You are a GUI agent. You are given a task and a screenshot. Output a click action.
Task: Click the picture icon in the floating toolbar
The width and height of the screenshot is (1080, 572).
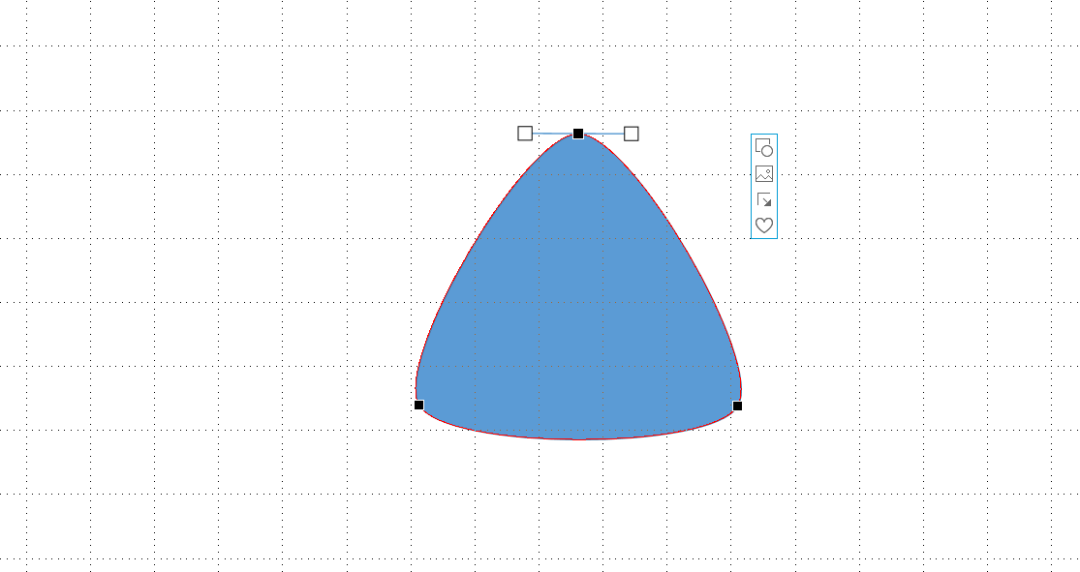[764, 174]
